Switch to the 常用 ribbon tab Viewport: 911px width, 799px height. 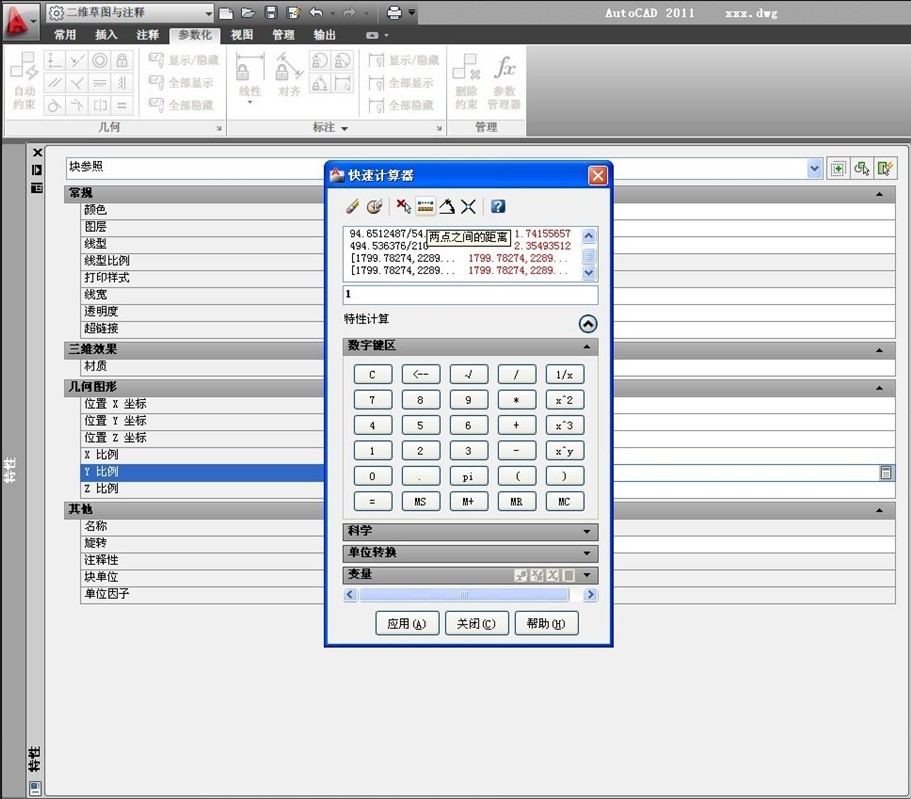pyautogui.click(x=65, y=35)
